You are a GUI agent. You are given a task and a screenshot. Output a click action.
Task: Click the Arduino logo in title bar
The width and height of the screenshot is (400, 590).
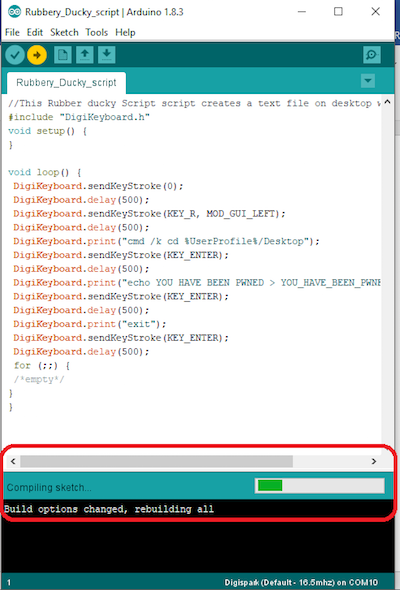[x=14, y=12]
